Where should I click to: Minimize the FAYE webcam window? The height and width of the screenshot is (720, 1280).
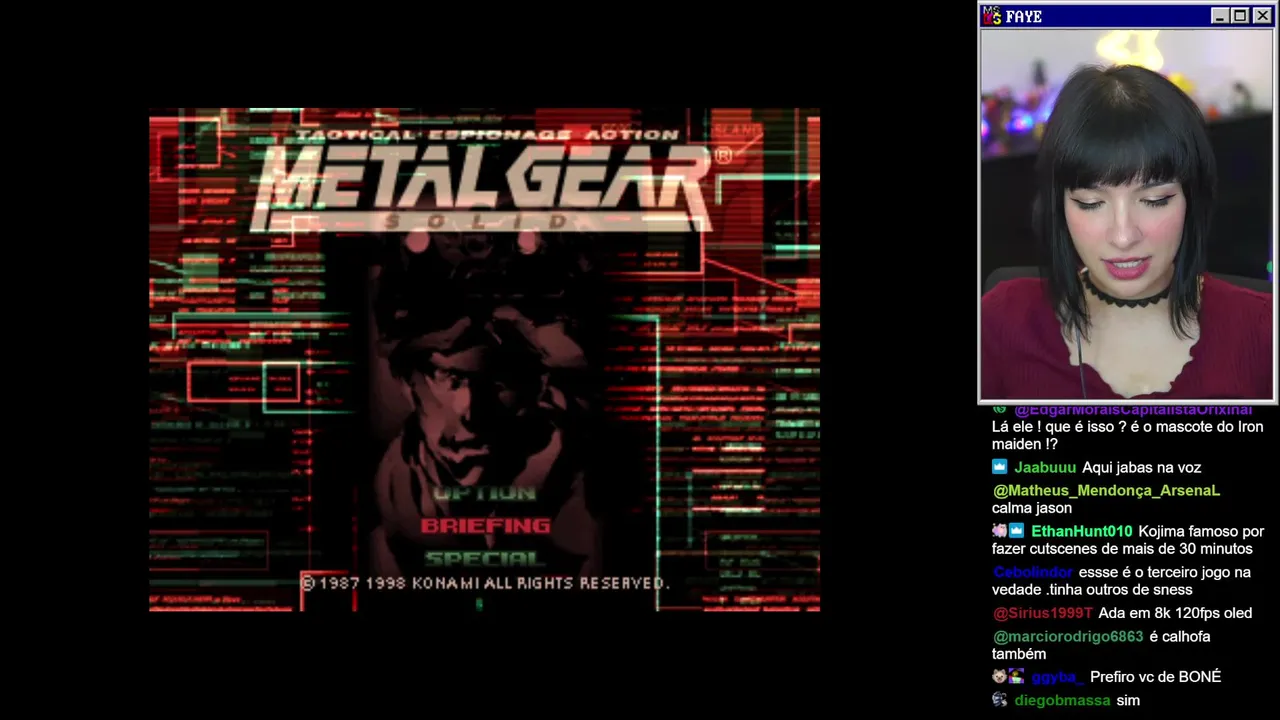[1219, 16]
